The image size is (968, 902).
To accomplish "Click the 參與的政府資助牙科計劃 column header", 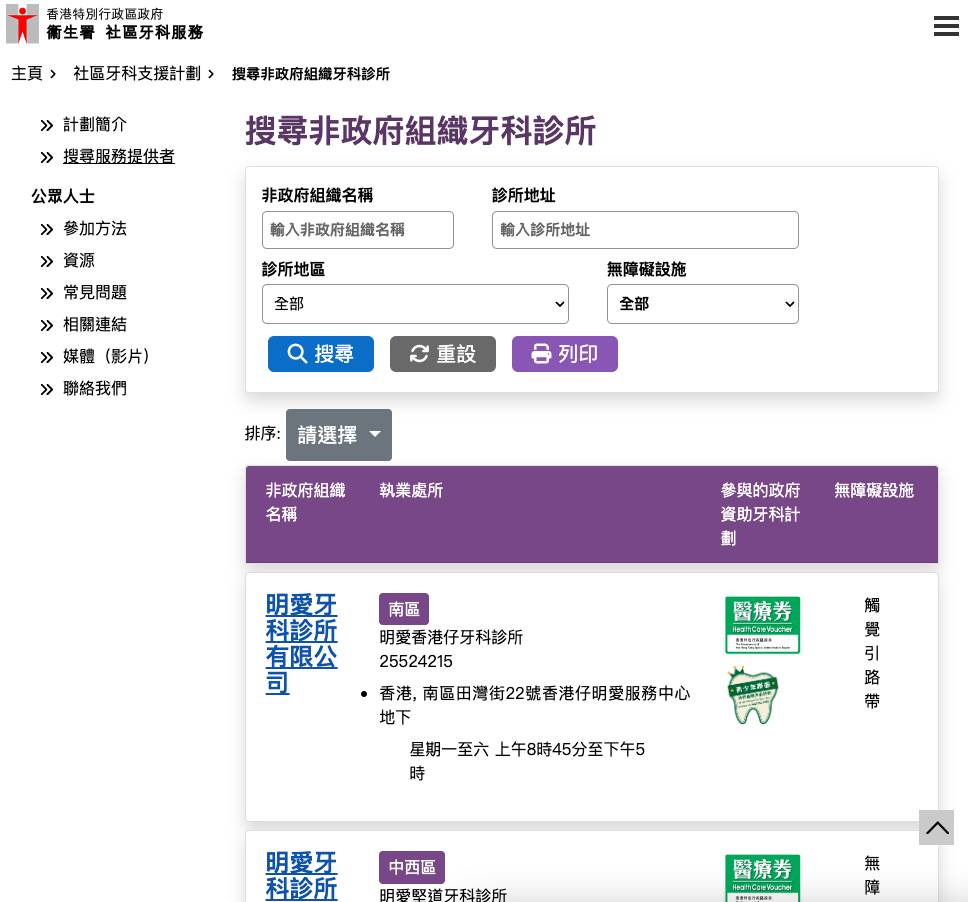I will [x=760, y=514].
